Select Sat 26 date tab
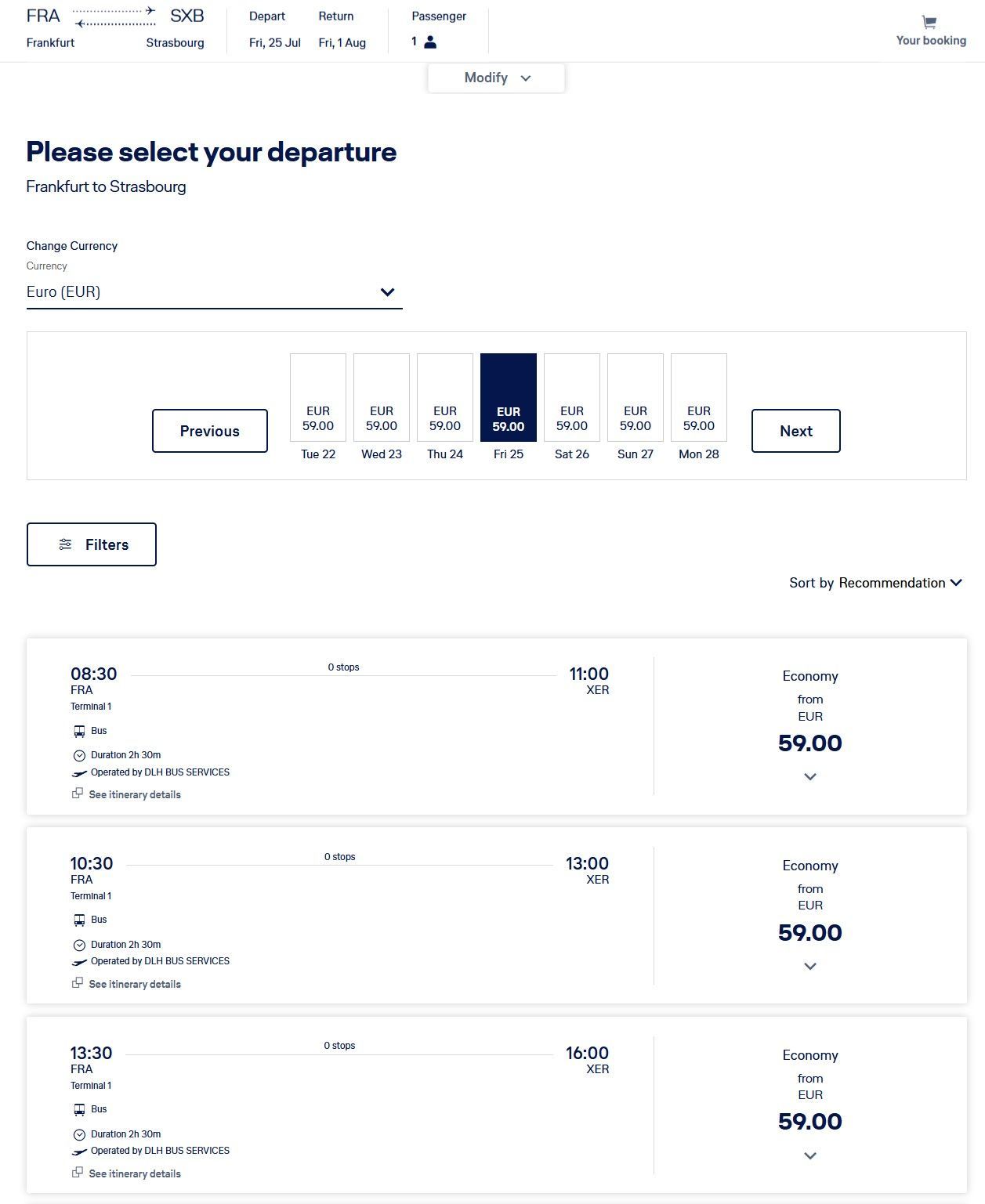985x1204 pixels. [x=572, y=407]
